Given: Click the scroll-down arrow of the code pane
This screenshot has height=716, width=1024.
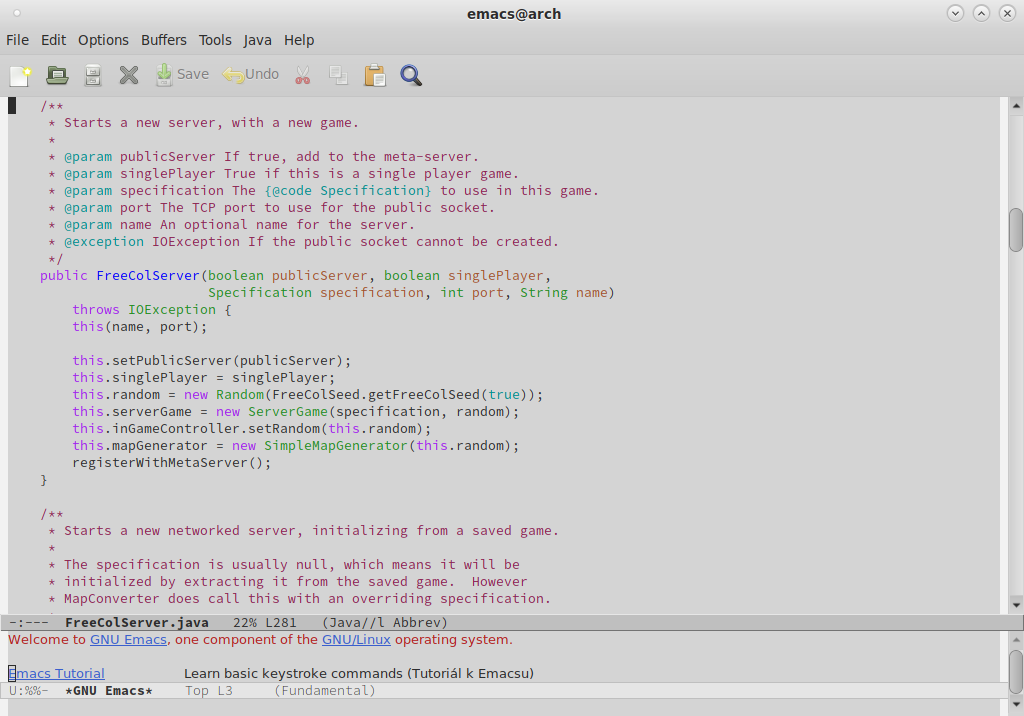Looking at the screenshot, I should coord(1015,605).
